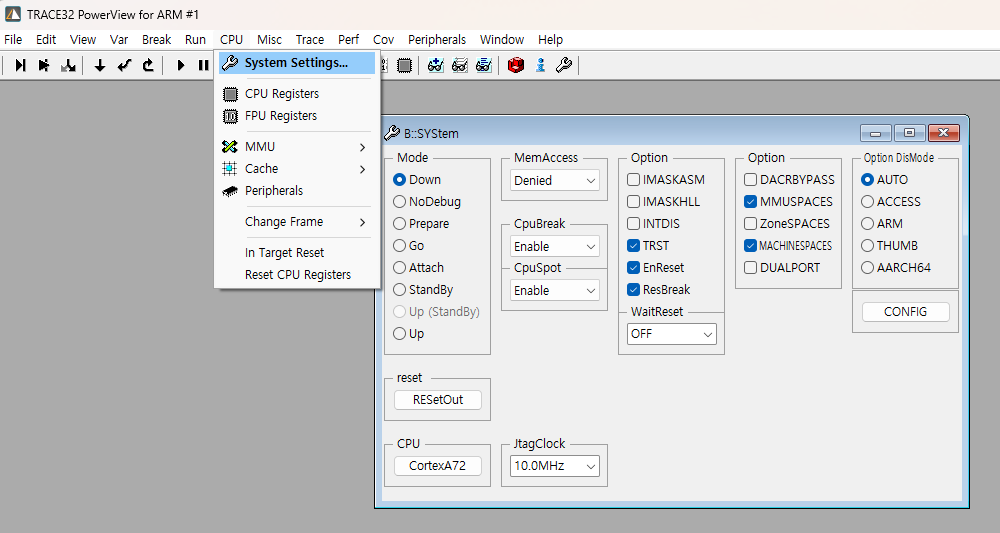
Task: Uncheck the TRST option
Action: click(x=634, y=246)
